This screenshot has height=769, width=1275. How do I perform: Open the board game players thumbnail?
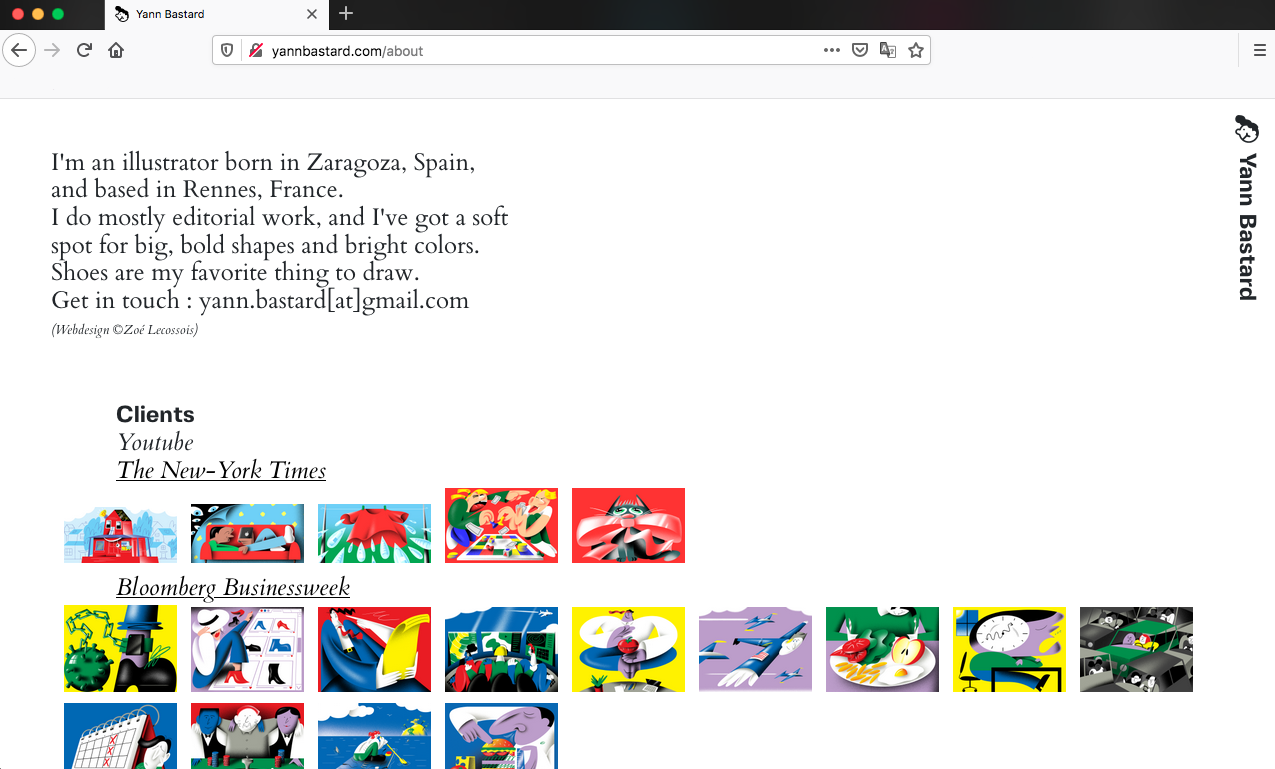coord(501,526)
